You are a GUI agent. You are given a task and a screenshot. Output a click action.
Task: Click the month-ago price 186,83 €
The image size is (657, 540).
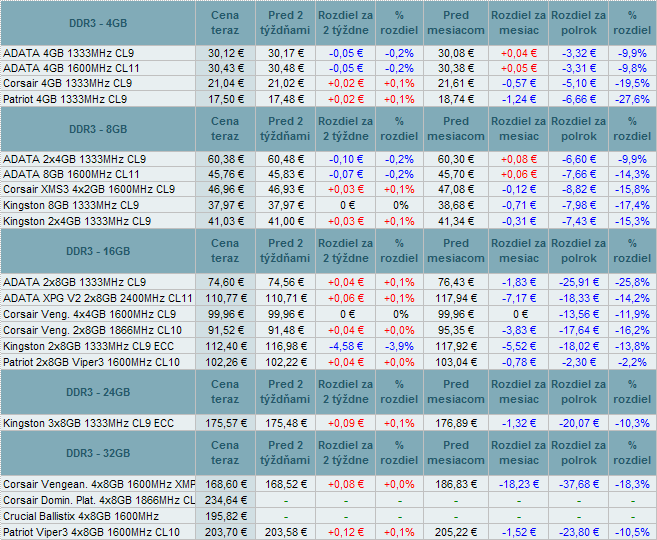click(456, 484)
